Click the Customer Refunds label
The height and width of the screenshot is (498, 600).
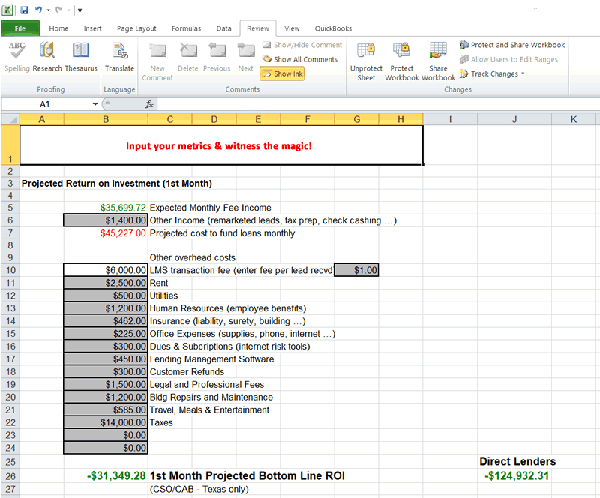coord(187,372)
